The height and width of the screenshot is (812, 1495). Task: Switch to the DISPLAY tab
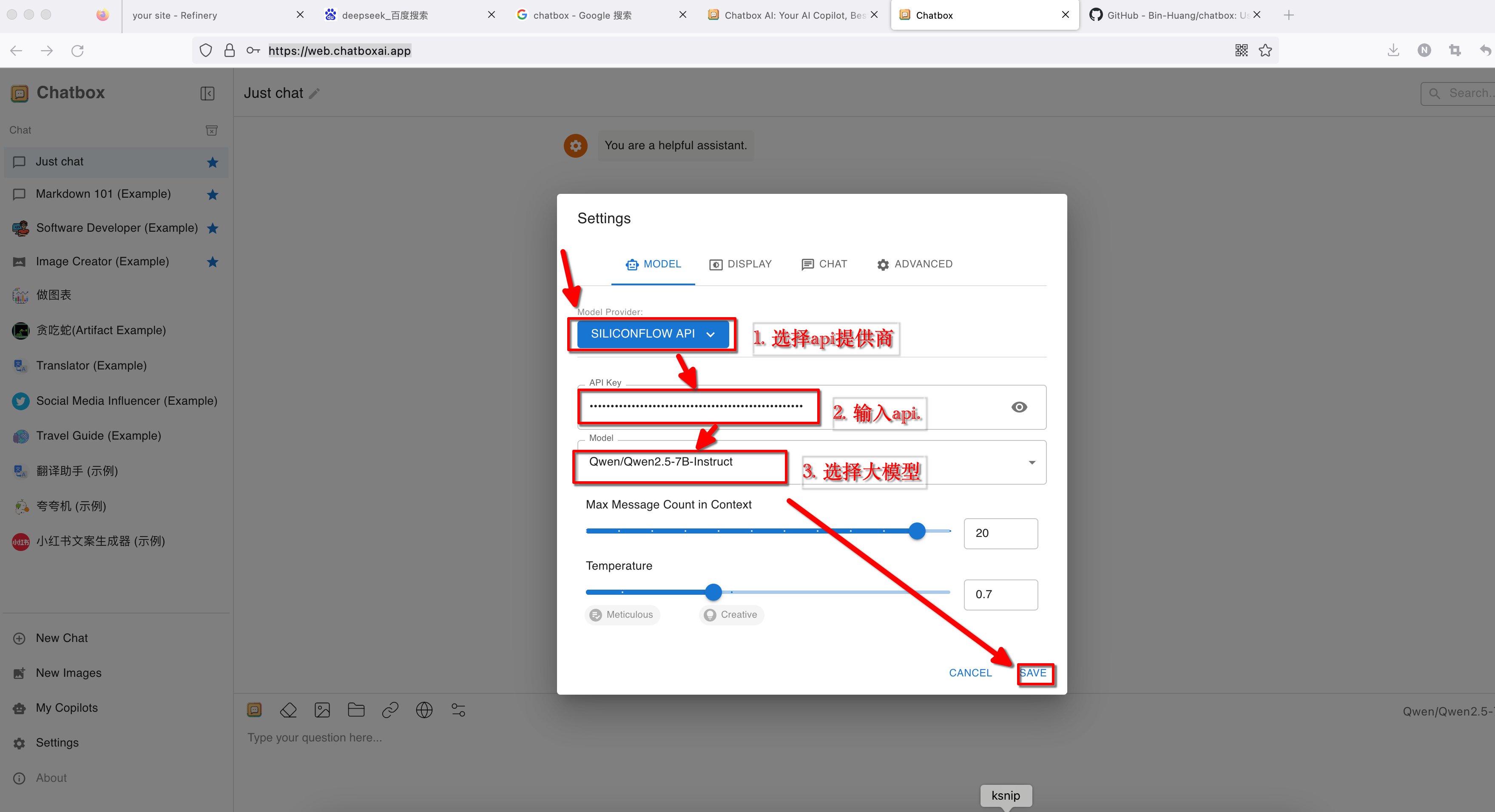coord(741,264)
